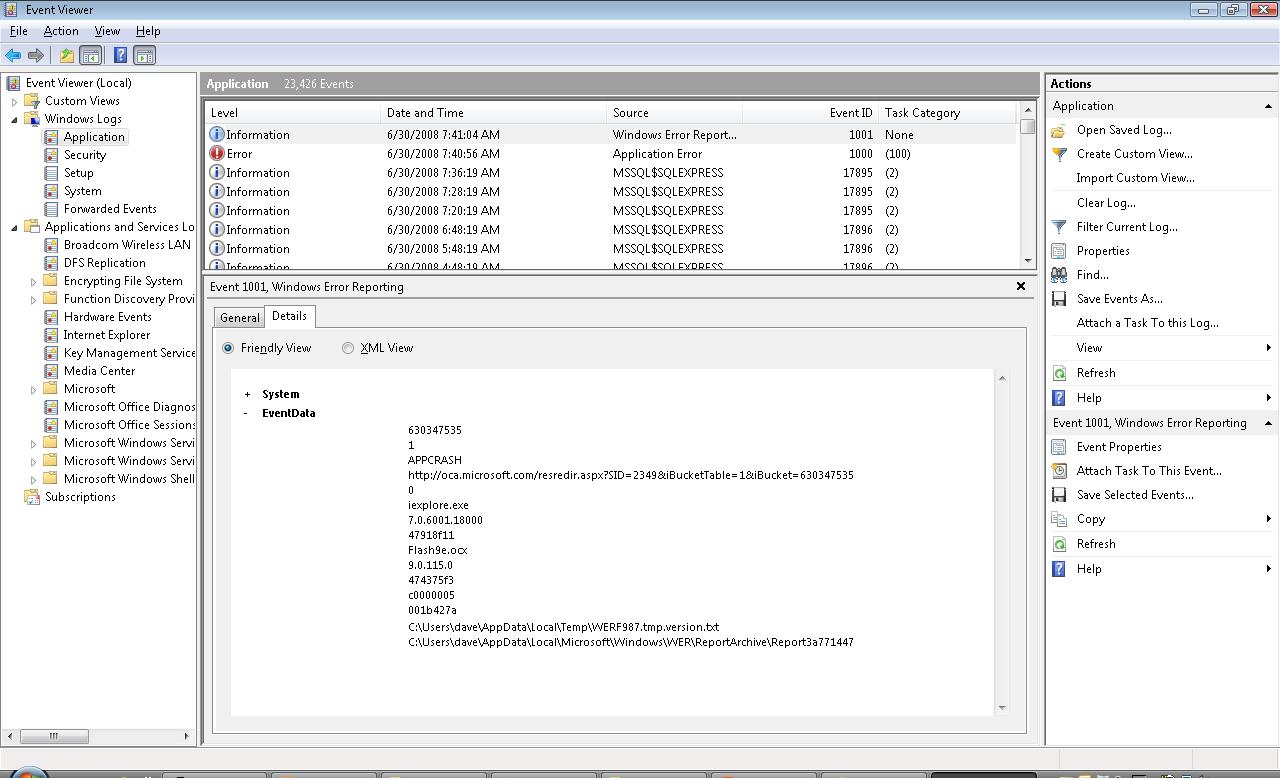Toggle the Show/Hide Action Pane toolbar icon
This screenshot has width=1280, height=778.
[145, 56]
